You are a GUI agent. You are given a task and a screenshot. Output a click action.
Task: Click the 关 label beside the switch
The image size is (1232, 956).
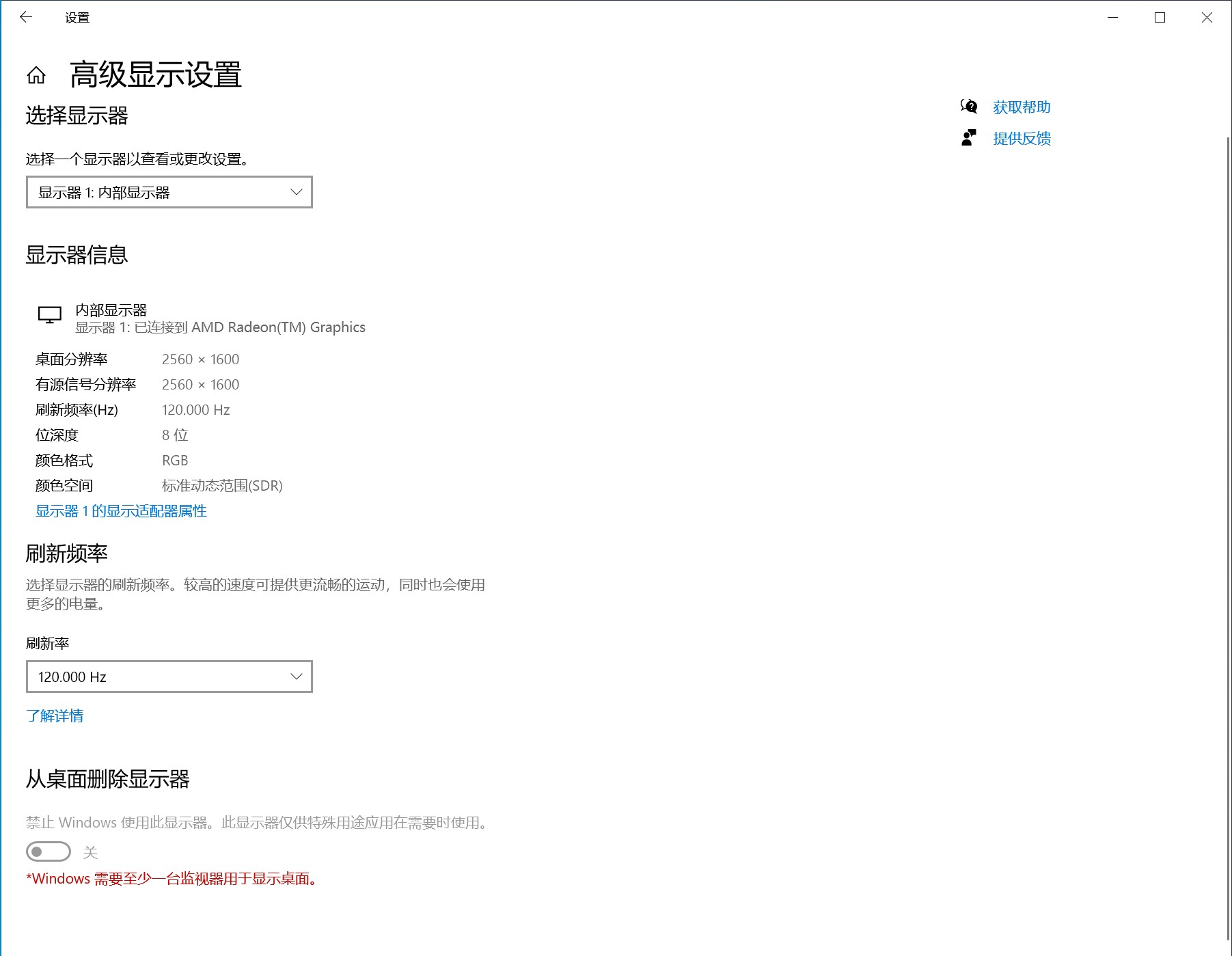click(x=90, y=852)
